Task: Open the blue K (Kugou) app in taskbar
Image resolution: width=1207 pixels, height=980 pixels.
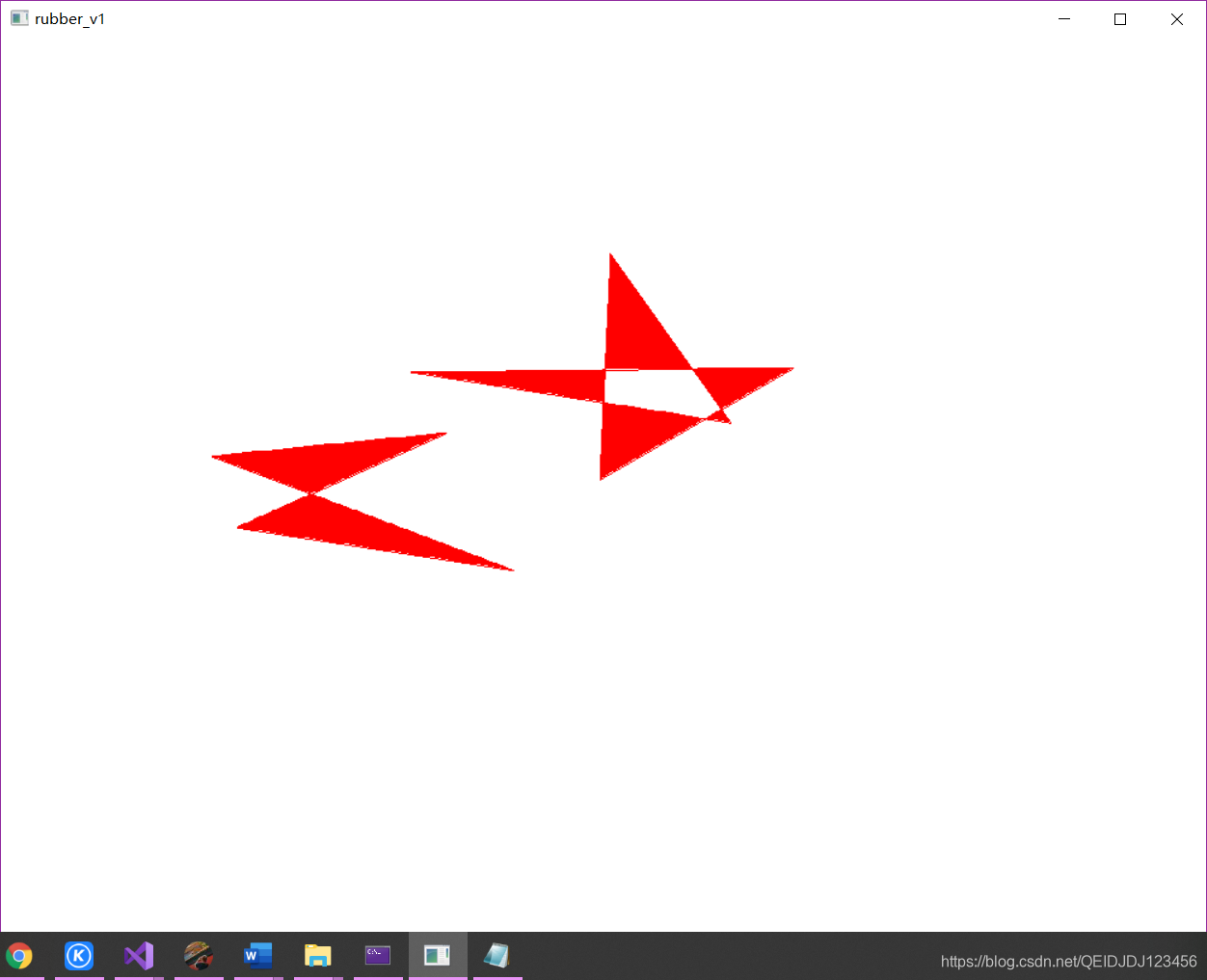Action: 79,956
